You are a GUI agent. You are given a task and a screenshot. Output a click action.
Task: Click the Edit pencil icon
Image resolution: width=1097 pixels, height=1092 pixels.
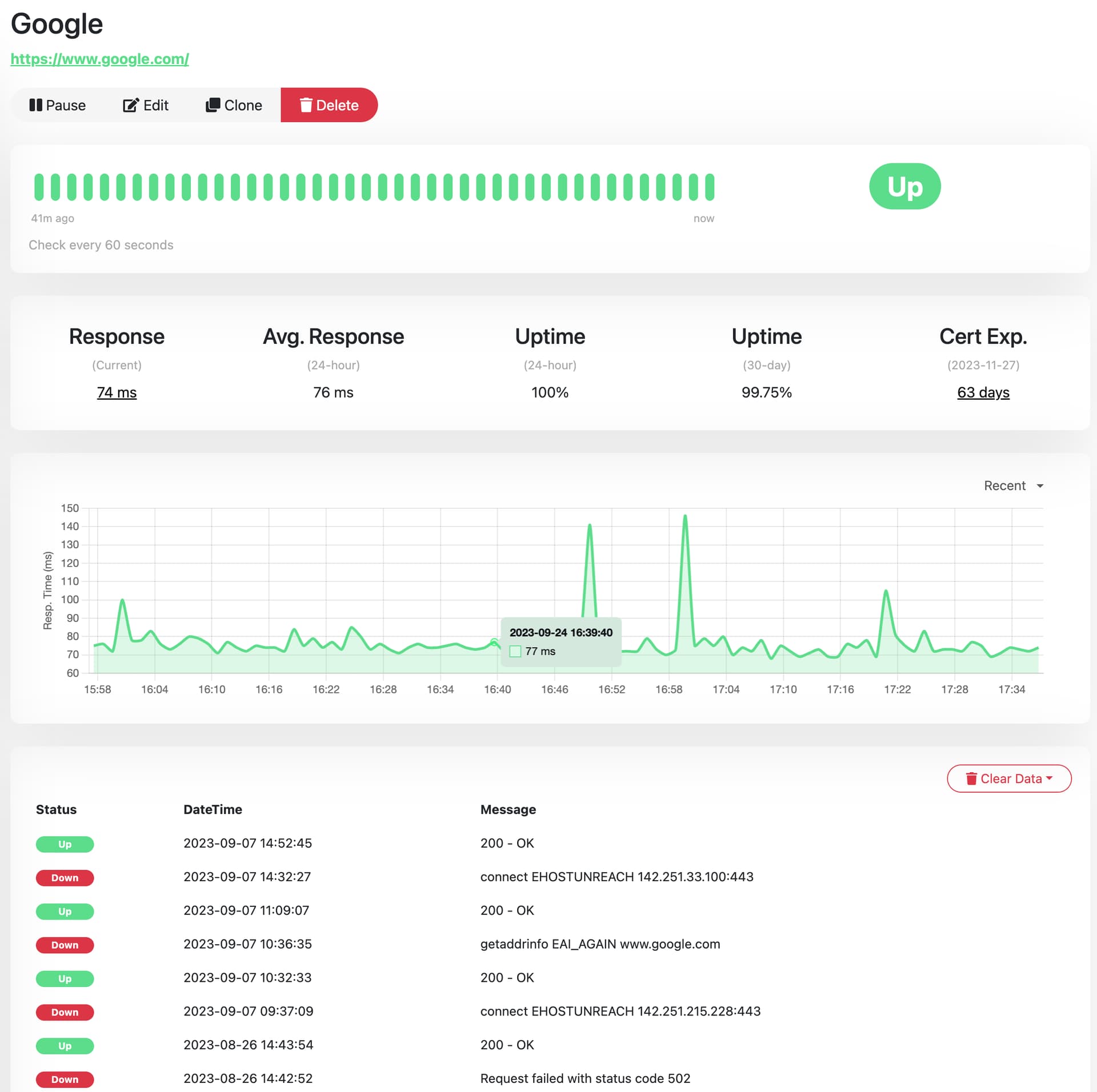click(x=131, y=105)
